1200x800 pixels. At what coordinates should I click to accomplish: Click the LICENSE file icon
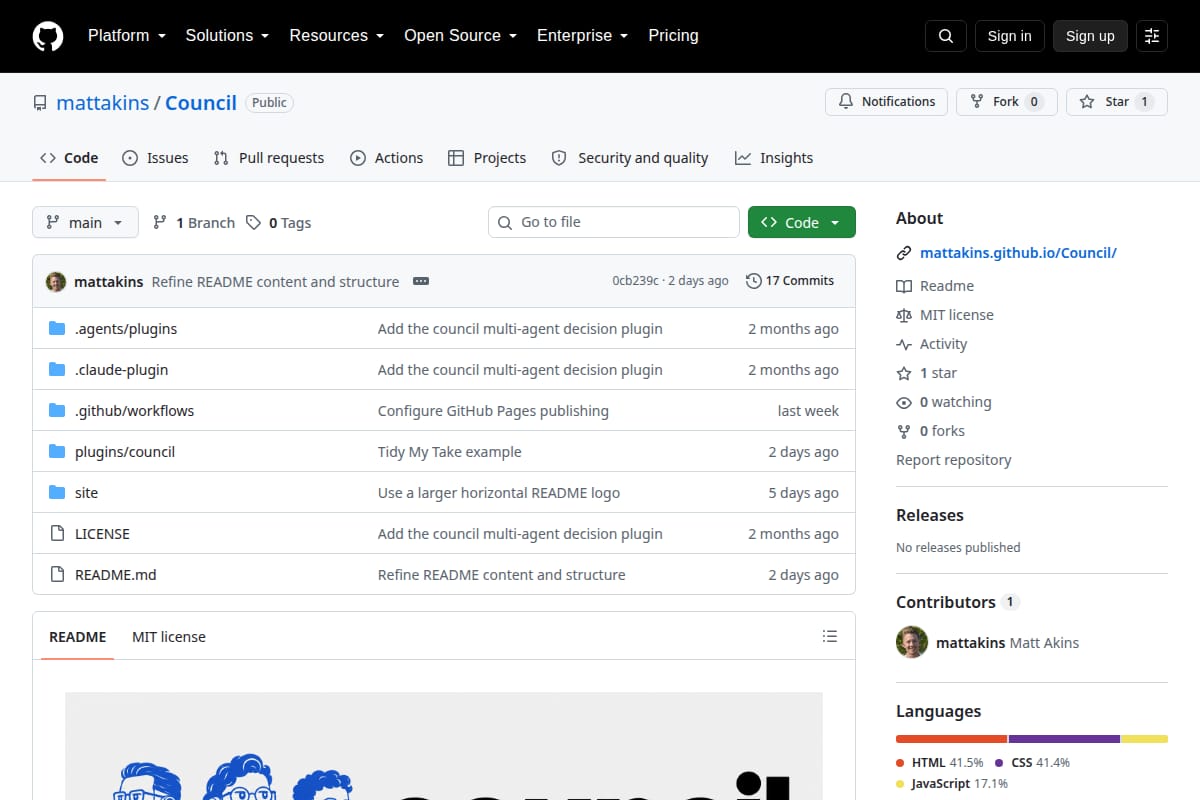(57, 534)
